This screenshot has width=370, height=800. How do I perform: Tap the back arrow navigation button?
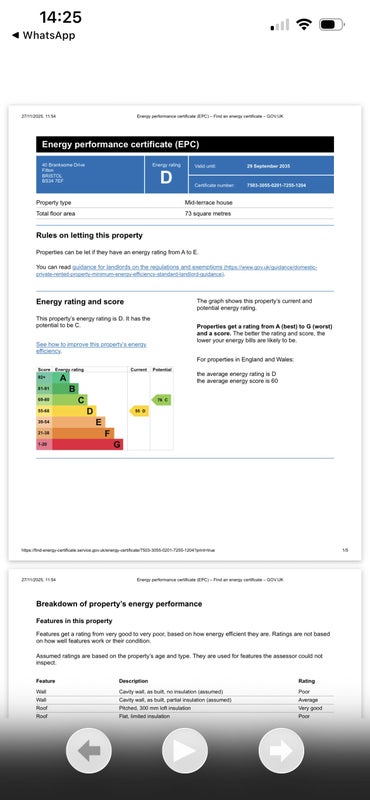(x=88, y=751)
